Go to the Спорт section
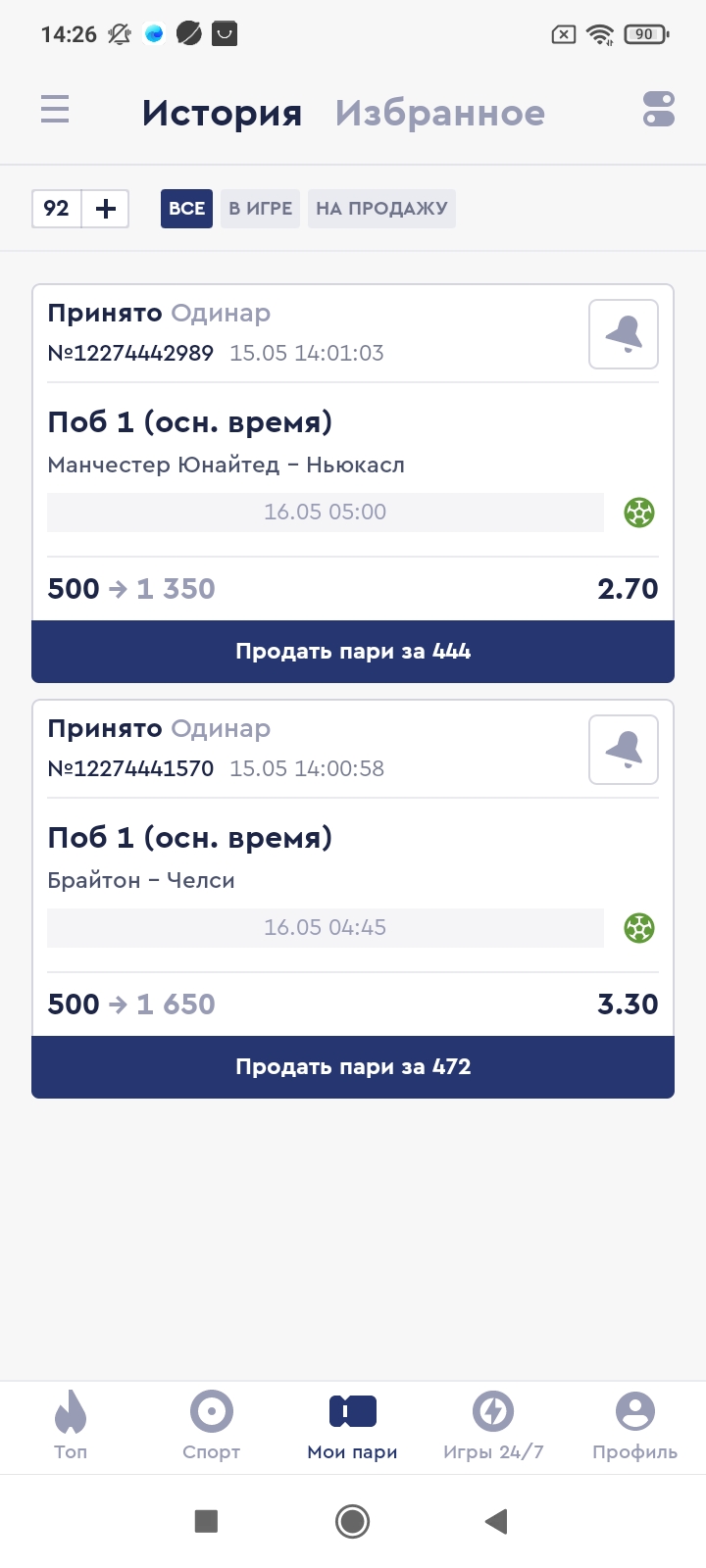706x1568 pixels. pyautogui.click(x=212, y=1426)
